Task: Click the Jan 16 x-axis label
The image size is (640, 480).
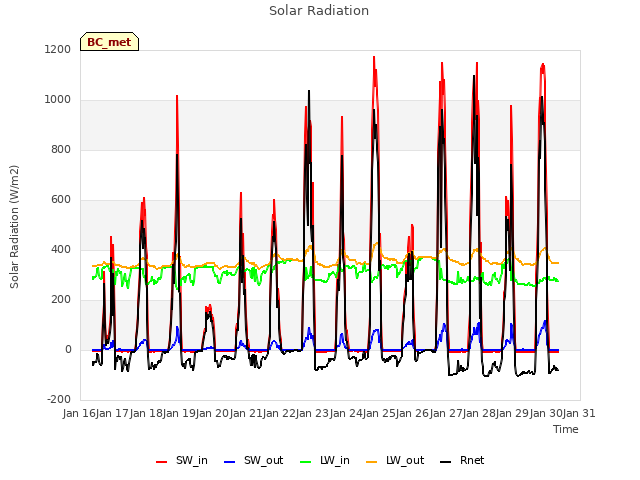Action: click(x=80, y=413)
